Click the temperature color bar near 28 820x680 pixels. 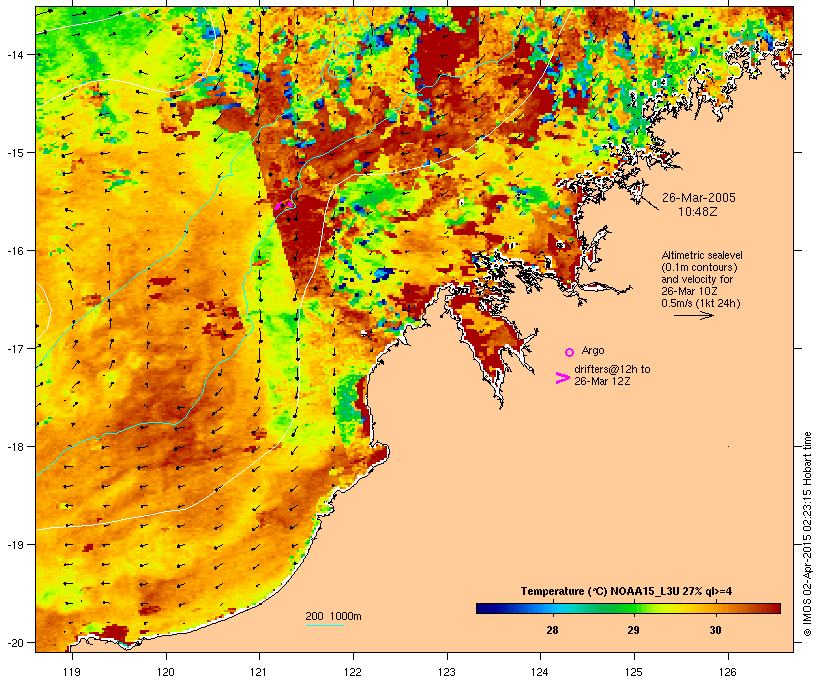click(552, 608)
